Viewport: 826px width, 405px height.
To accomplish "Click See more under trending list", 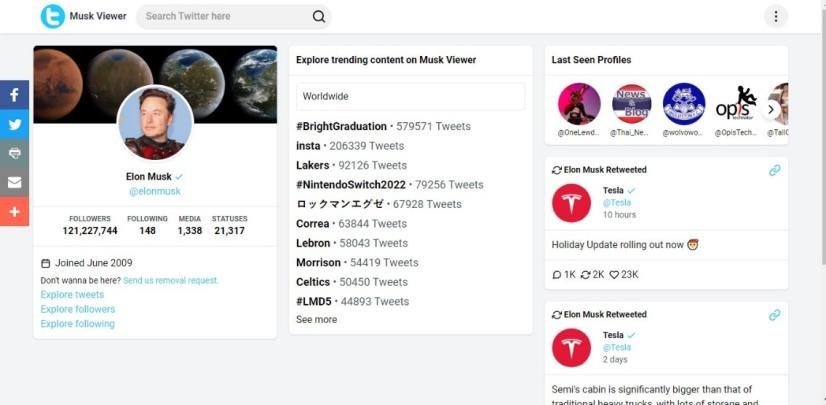I will click(316, 320).
